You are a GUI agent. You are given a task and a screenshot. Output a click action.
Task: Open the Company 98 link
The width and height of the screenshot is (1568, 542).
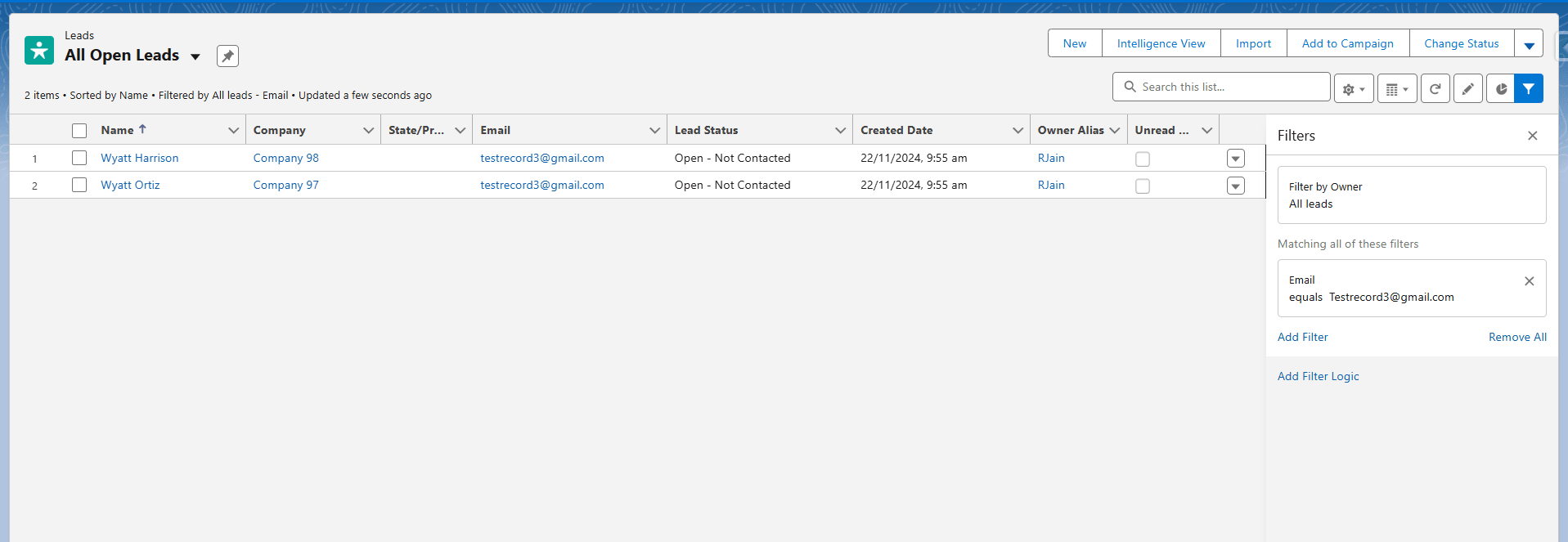pyautogui.click(x=285, y=158)
